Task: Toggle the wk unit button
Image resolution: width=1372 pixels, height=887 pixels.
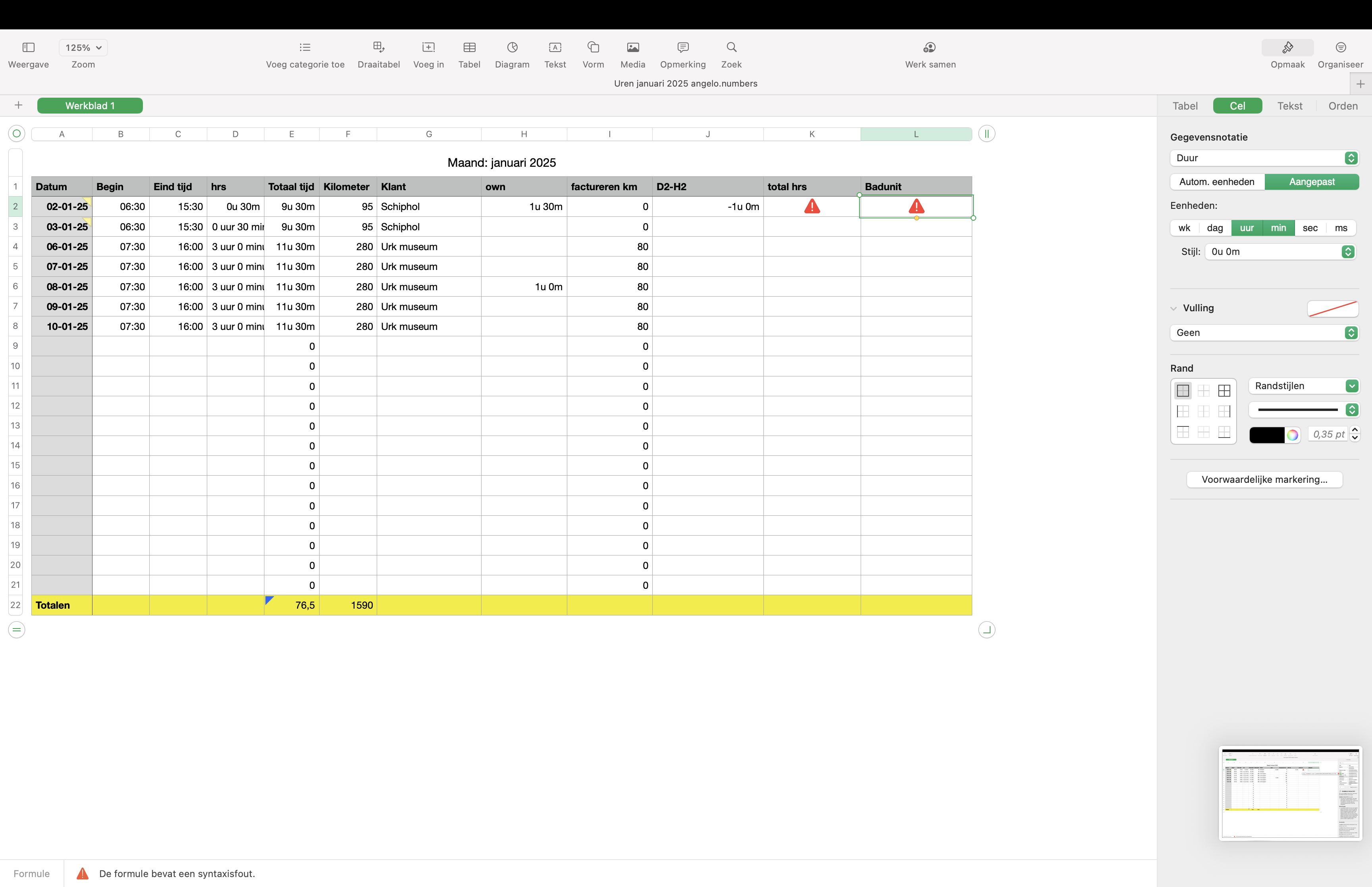Action: pyautogui.click(x=1184, y=228)
